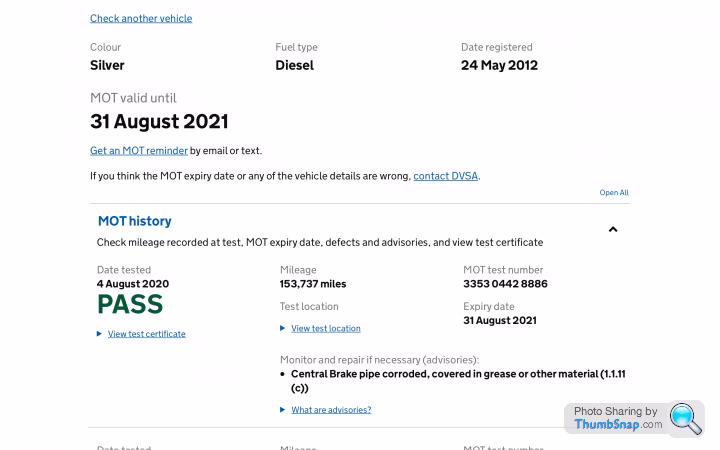Click the large MOT valid until date heading
720x450 pixels.
coord(159,122)
